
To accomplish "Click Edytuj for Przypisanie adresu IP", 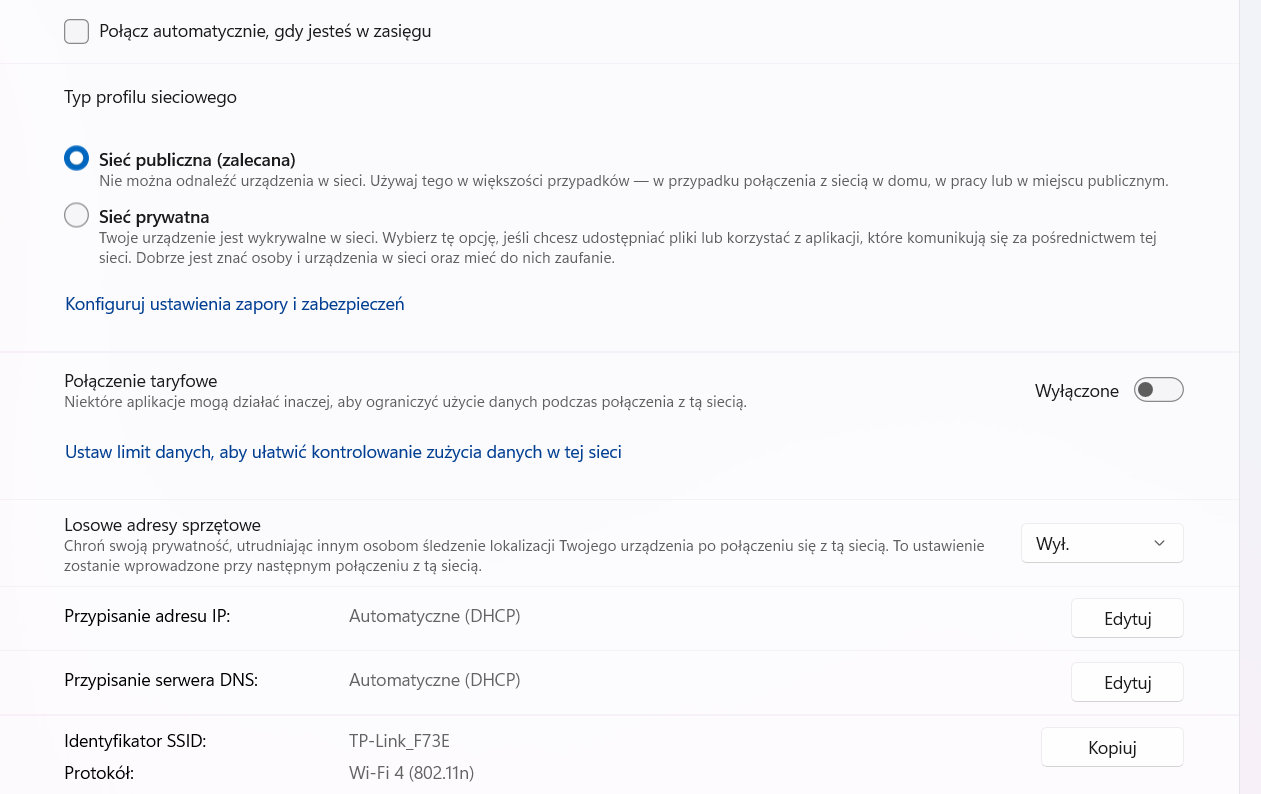I will tap(1127, 618).
